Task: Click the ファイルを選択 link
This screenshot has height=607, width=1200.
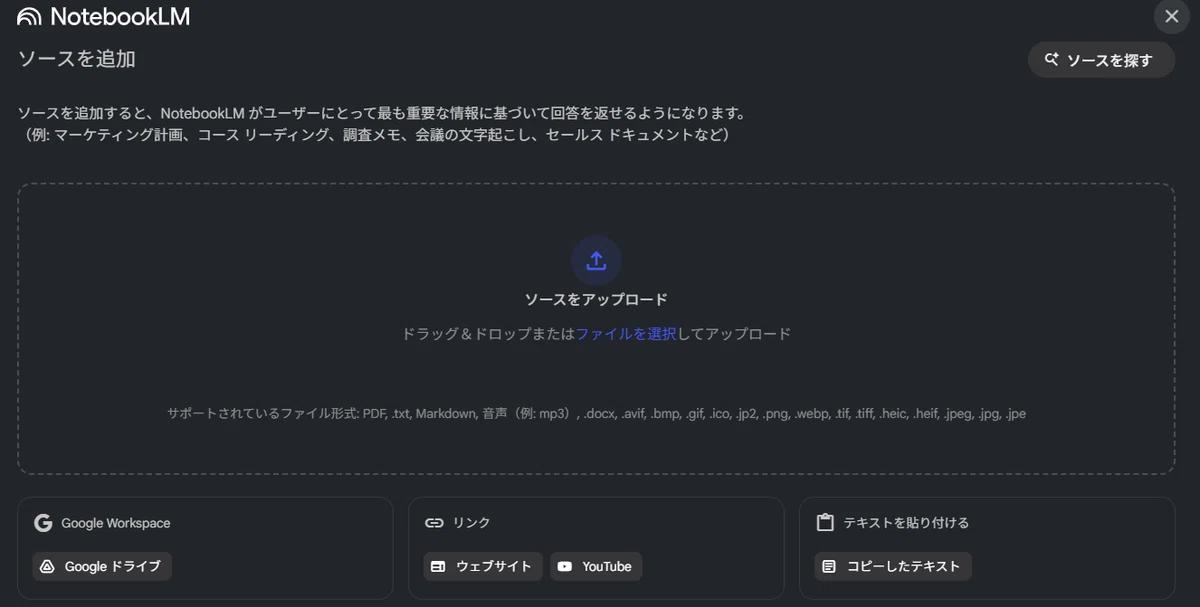Action: [x=626, y=334]
